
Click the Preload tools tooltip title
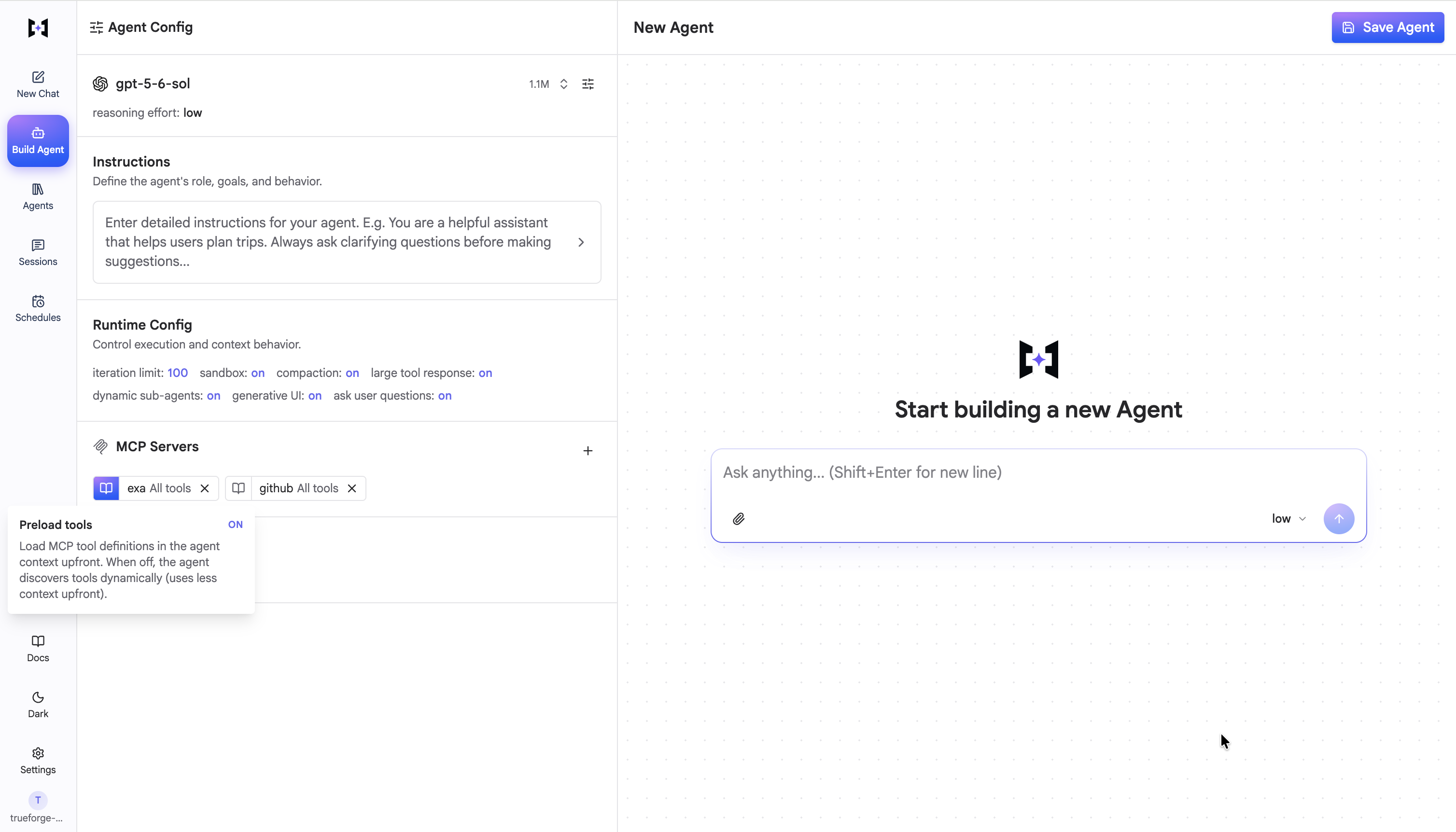tap(56, 525)
